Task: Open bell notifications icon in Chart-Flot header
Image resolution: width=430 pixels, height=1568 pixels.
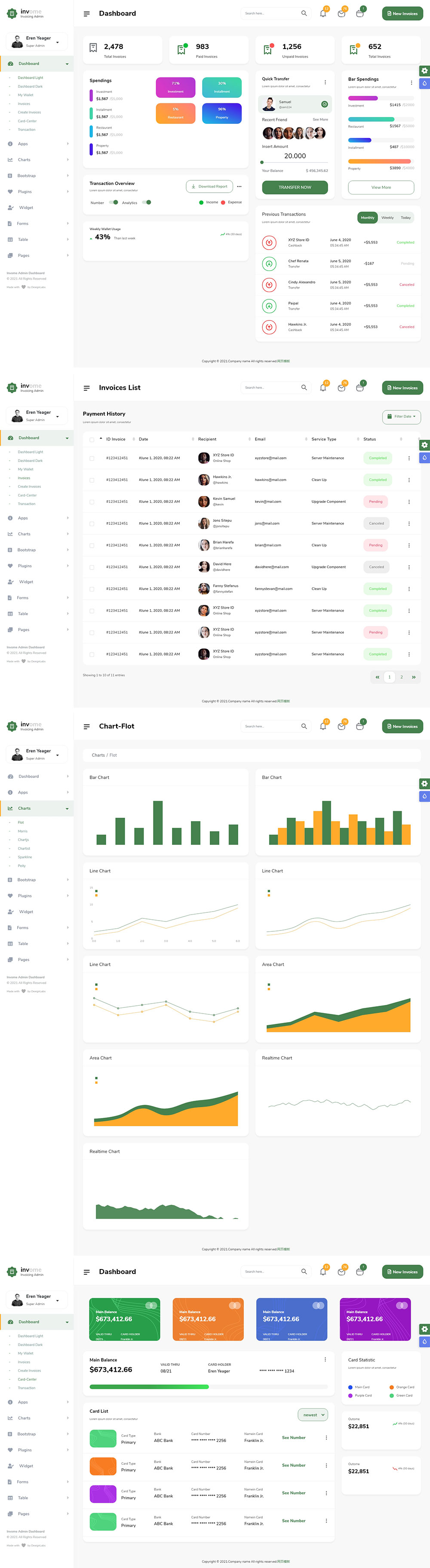Action: [x=323, y=726]
